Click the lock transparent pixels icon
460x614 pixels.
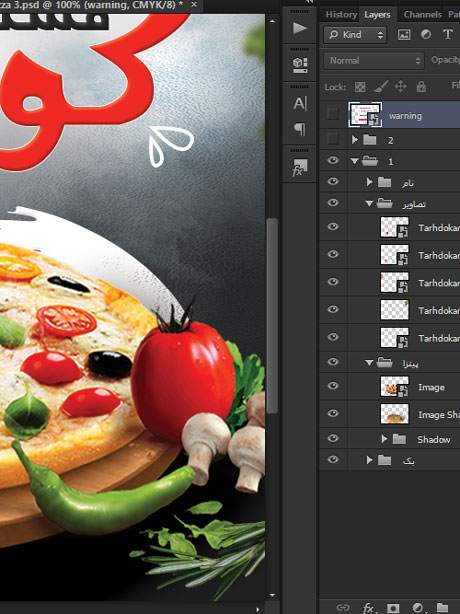point(360,87)
